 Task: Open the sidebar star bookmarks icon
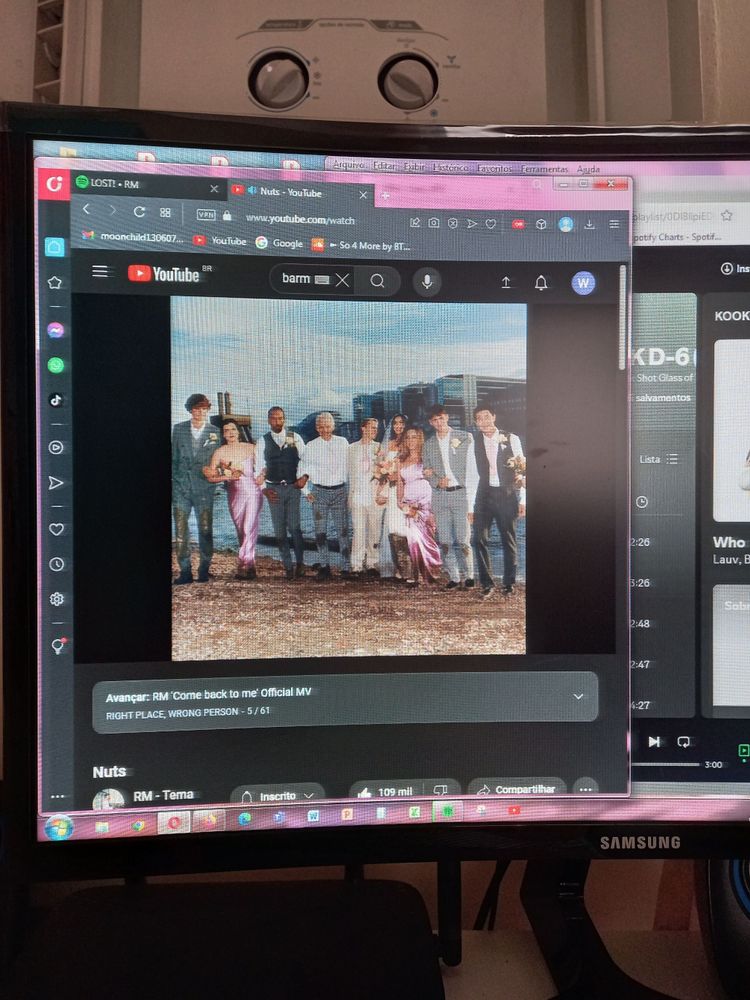(x=55, y=282)
